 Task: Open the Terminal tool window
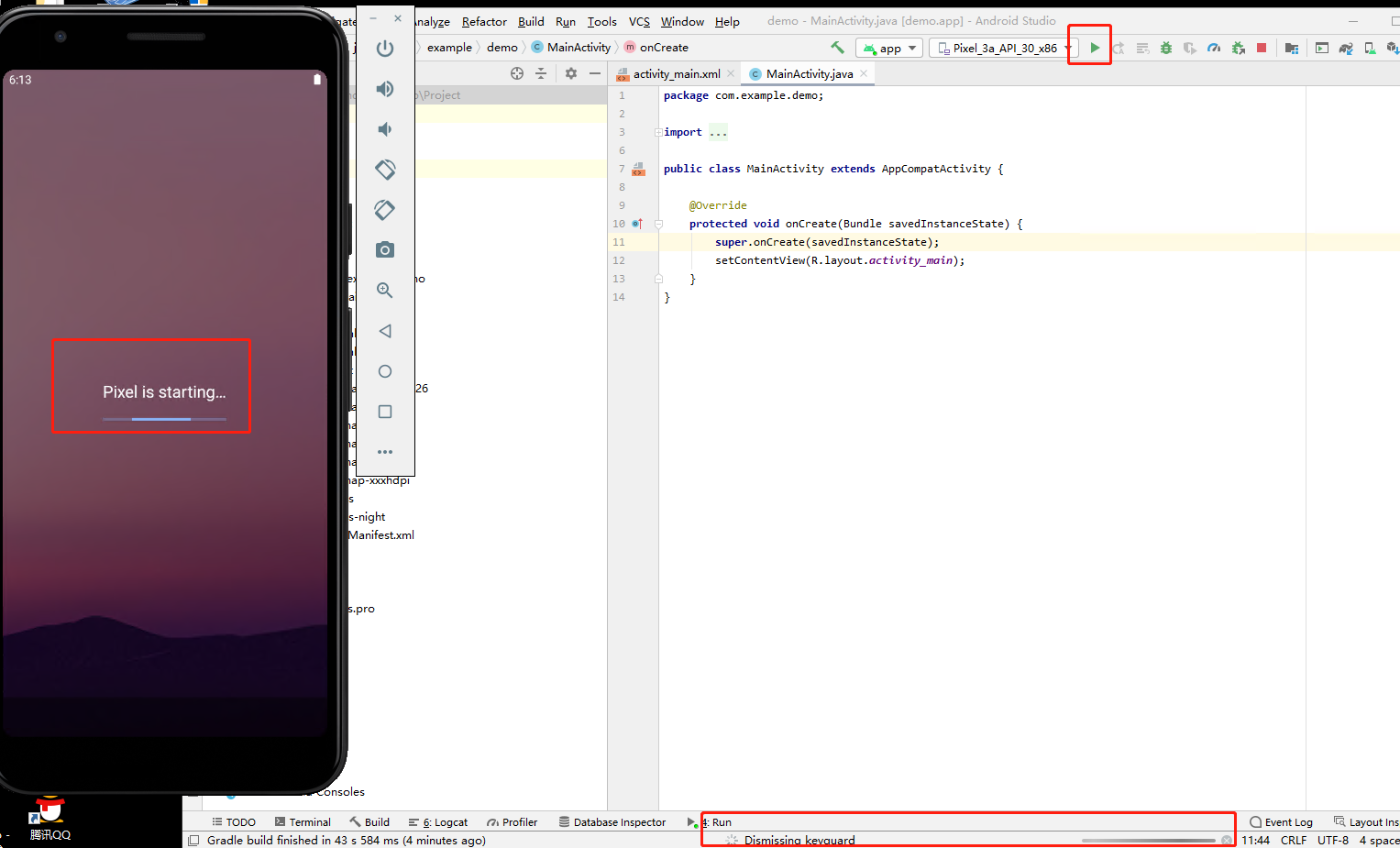coord(303,822)
